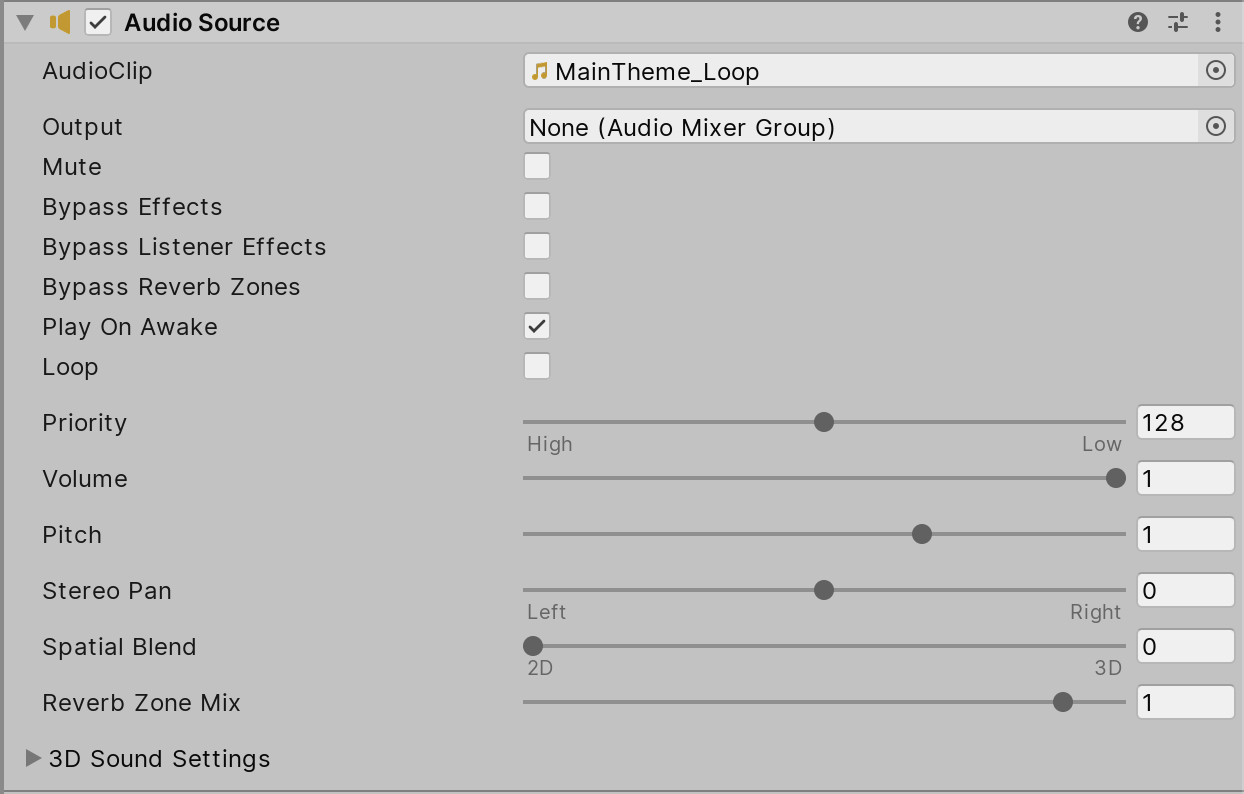Click the Audio Source speaker icon

[61, 21]
